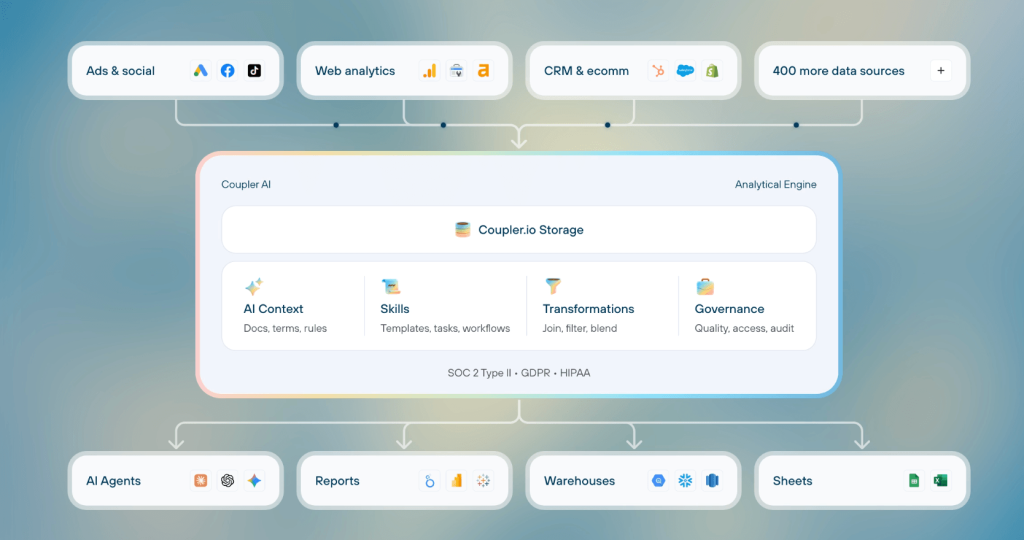
Task: Click the Google Ads icon
Action: click(200, 71)
